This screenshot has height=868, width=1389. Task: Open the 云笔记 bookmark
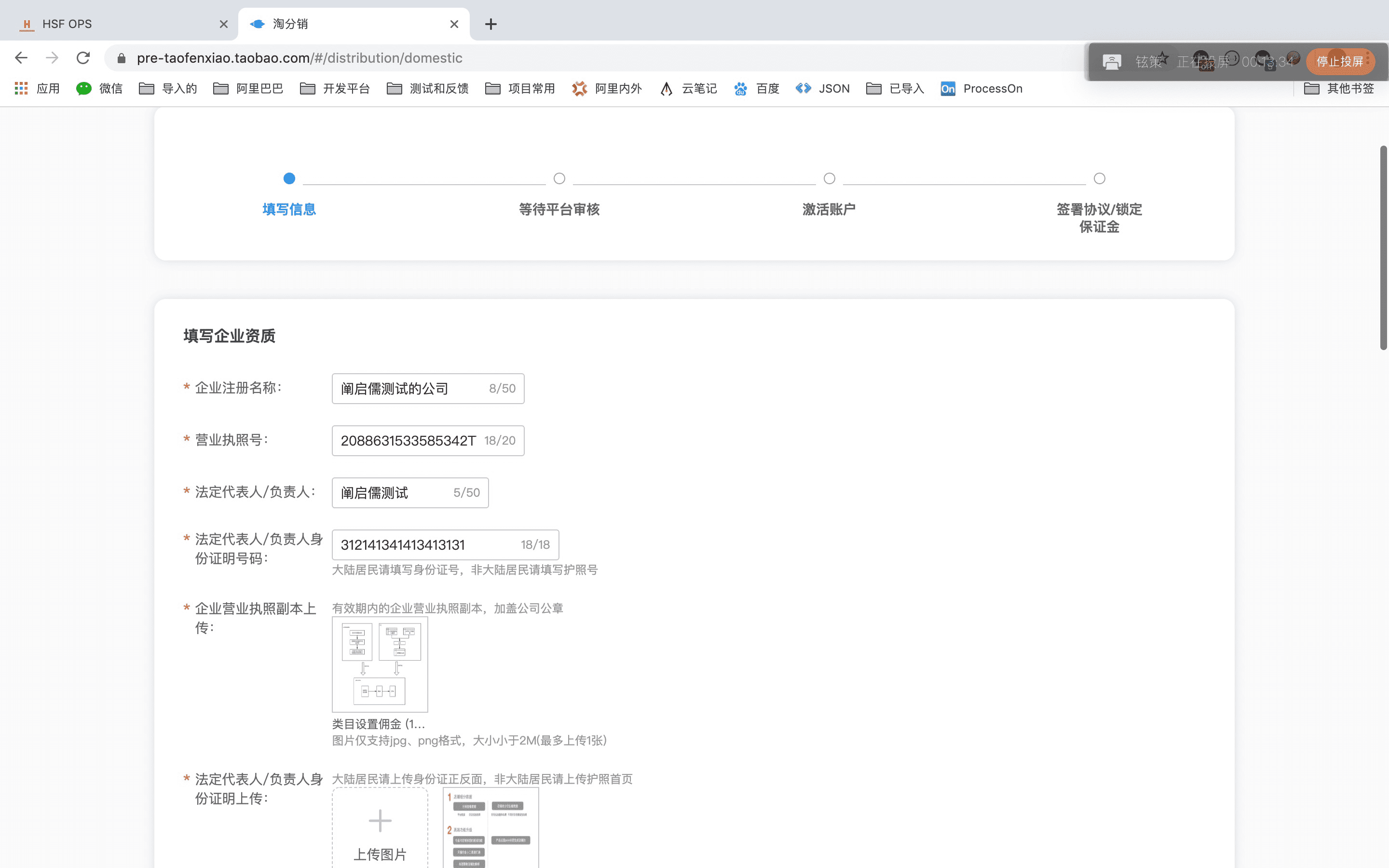pos(688,88)
